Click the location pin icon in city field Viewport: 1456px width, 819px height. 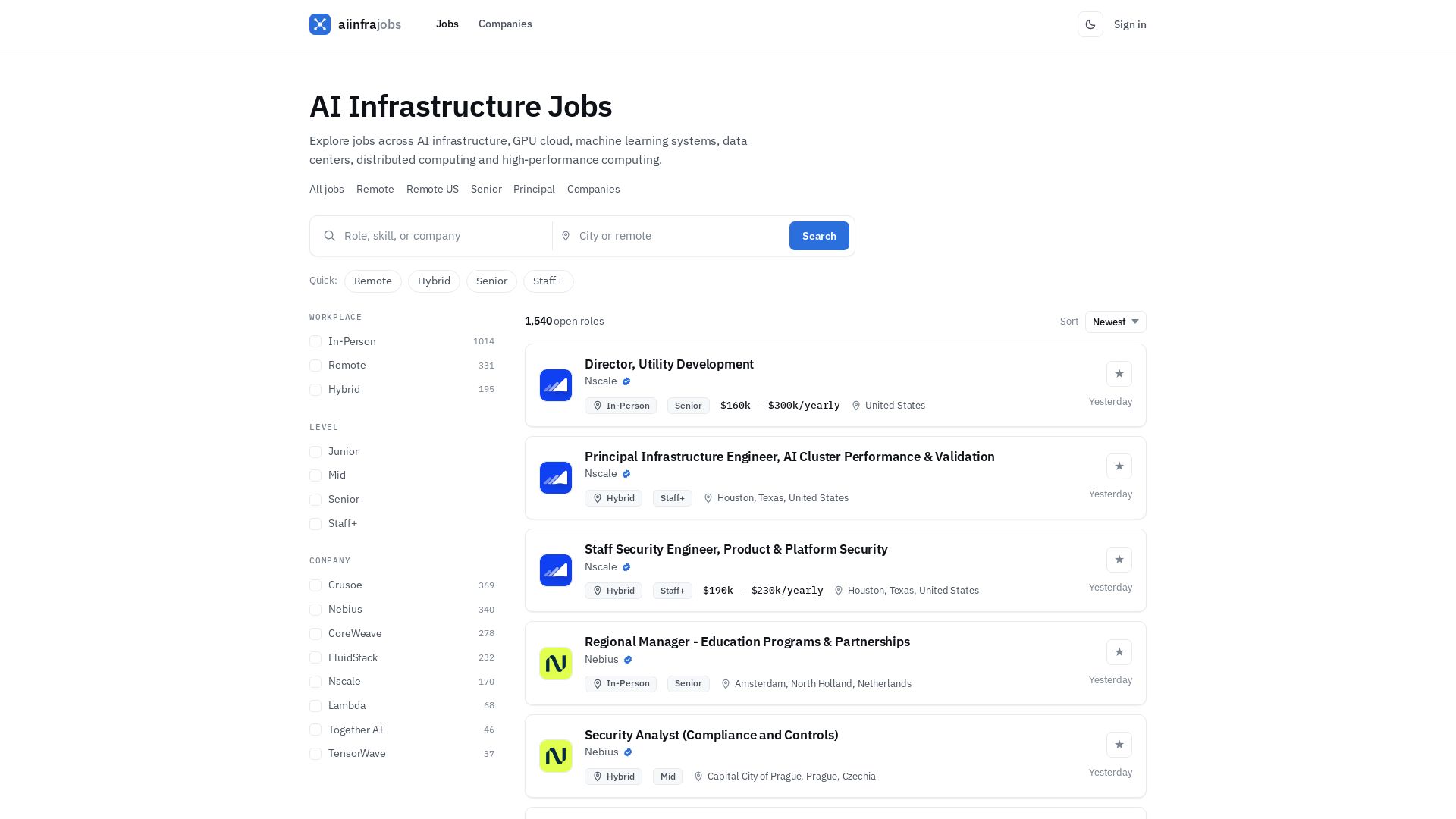(x=566, y=236)
